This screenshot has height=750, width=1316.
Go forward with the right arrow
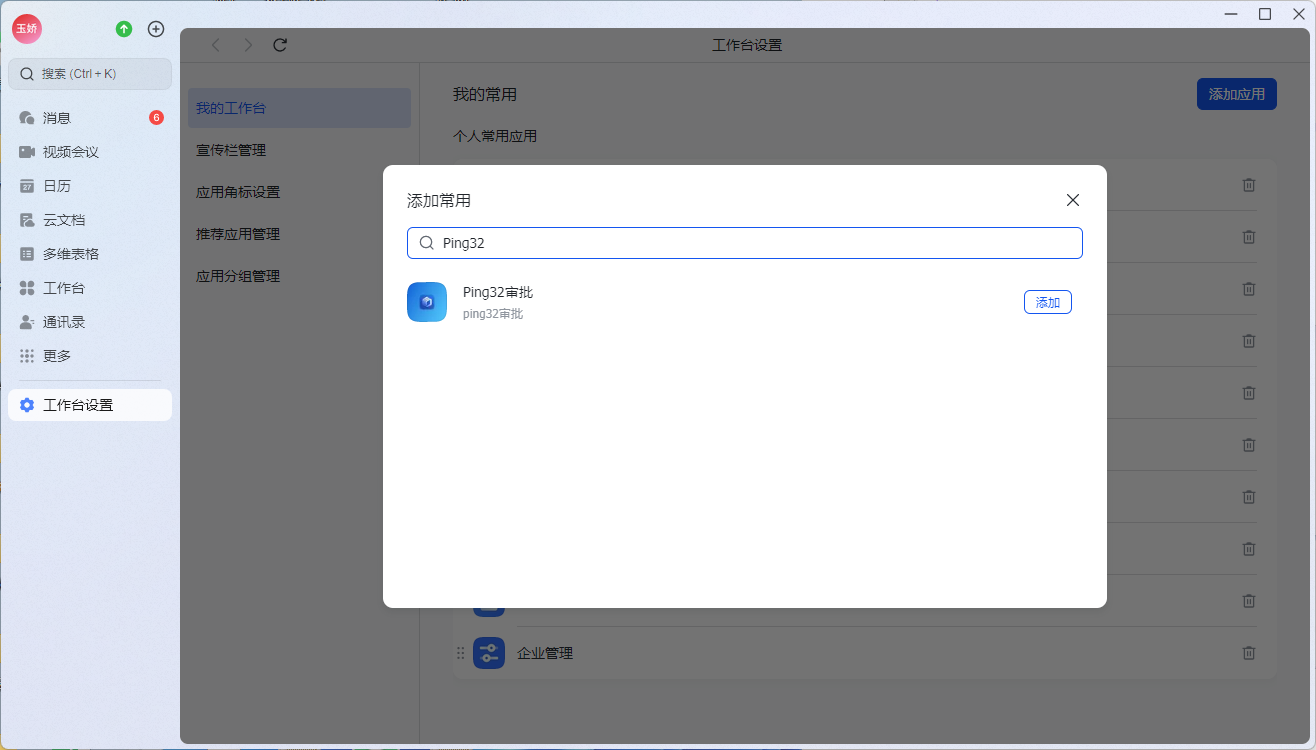tap(248, 45)
